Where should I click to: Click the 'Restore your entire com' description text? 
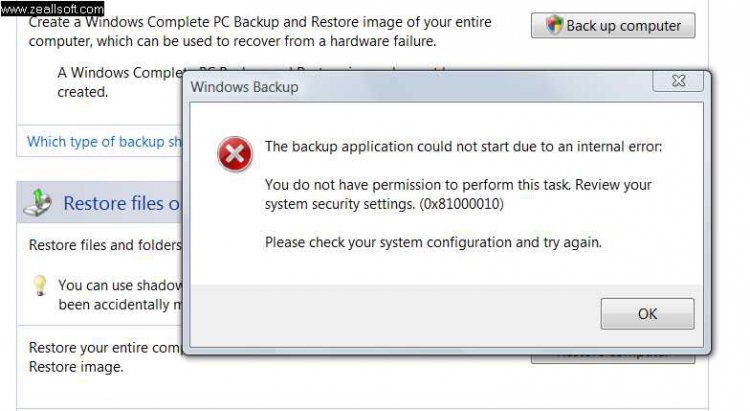pos(105,357)
